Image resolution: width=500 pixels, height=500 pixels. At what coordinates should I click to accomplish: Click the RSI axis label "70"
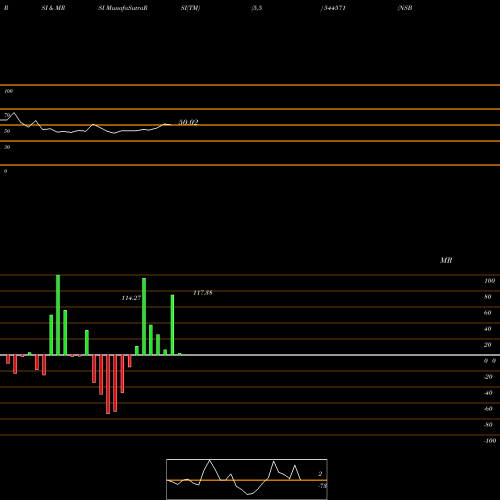pyautogui.click(x=7, y=115)
